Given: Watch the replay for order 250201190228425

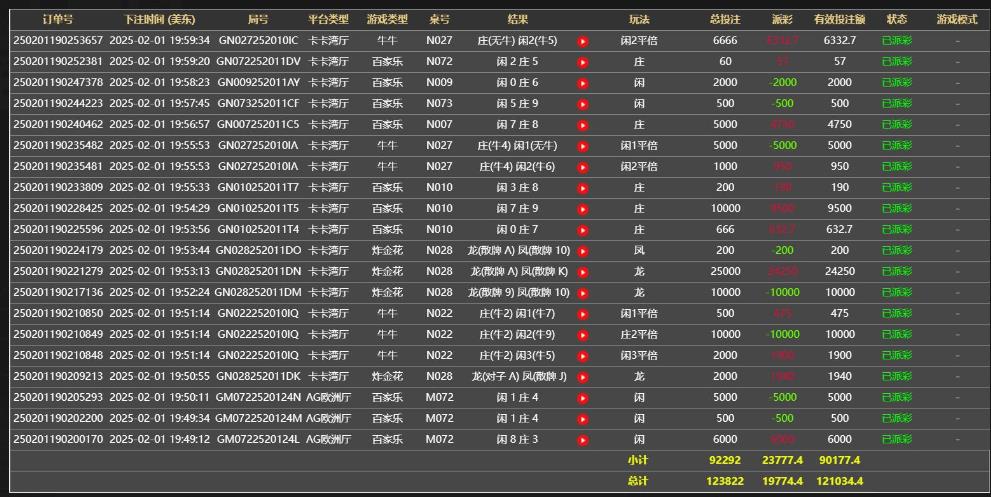Looking at the screenshot, I should click(x=583, y=209).
